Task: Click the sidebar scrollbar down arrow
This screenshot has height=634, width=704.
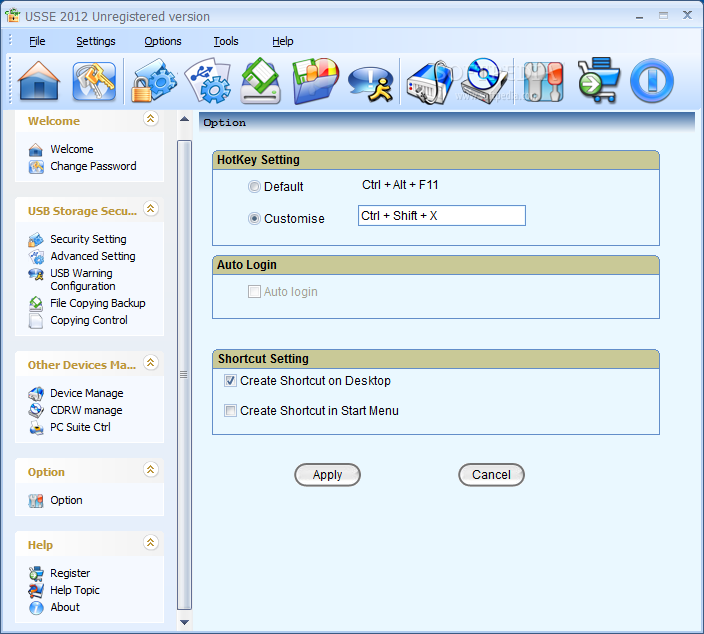Action: click(x=184, y=622)
